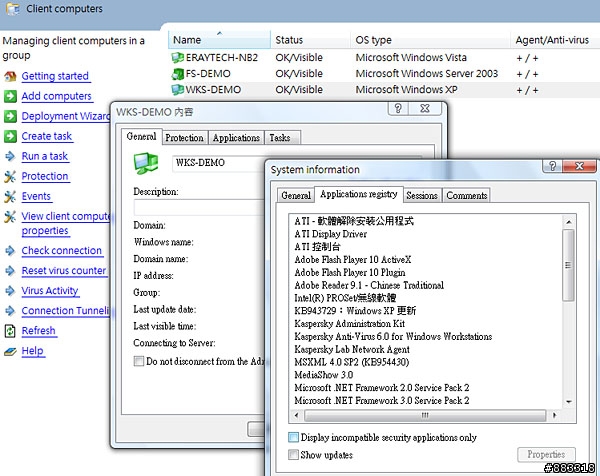Open the Comments tab
This screenshot has width=600, height=476.
pos(466,195)
